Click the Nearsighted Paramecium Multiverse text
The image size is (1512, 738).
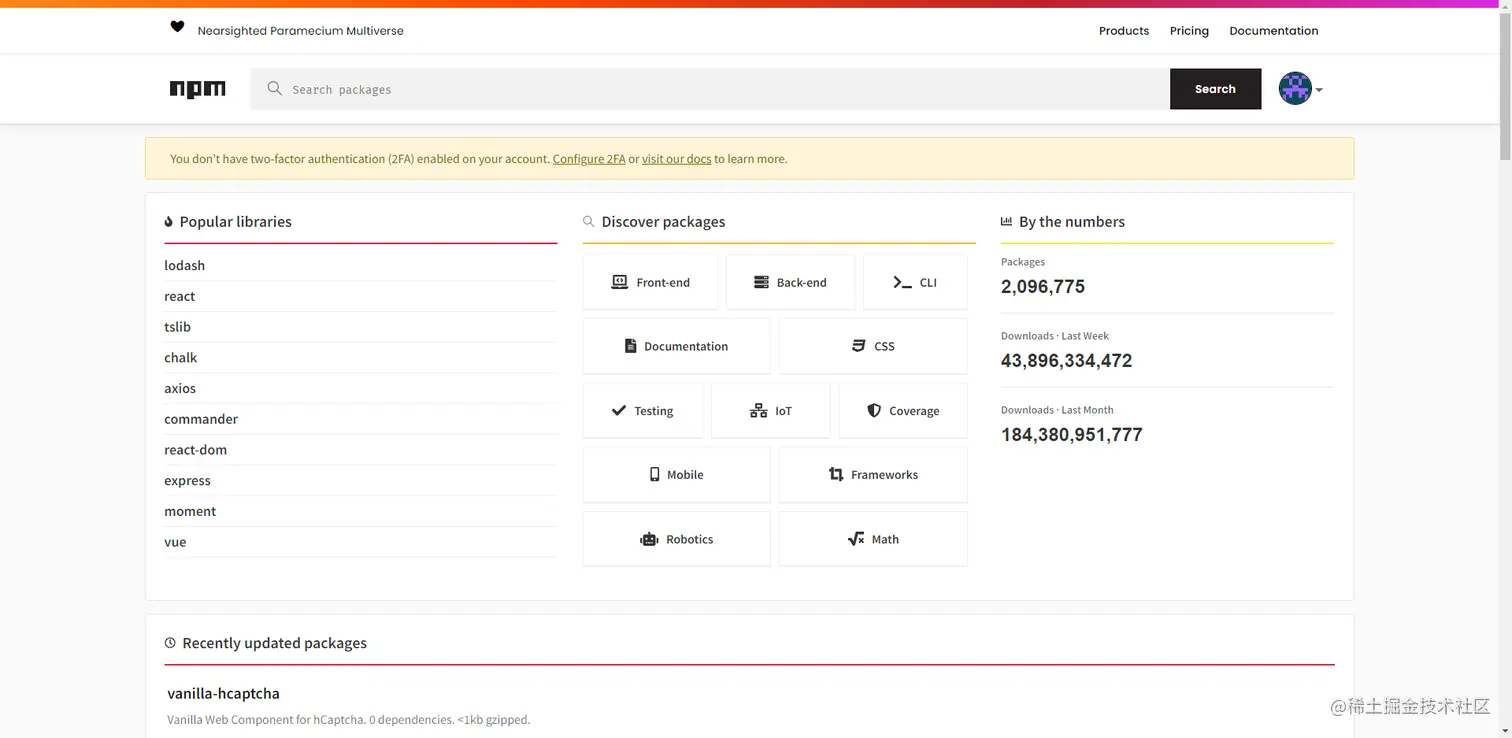pos(301,31)
